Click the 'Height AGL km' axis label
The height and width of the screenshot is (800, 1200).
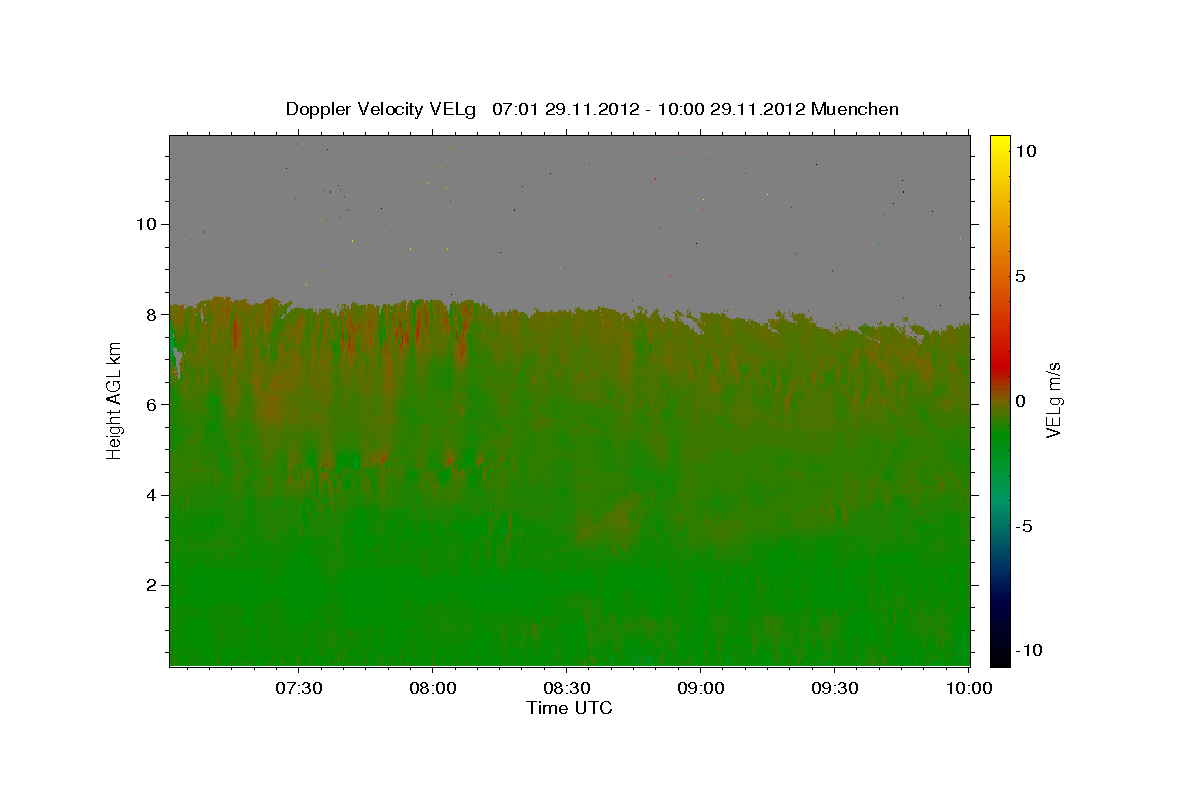(115, 400)
